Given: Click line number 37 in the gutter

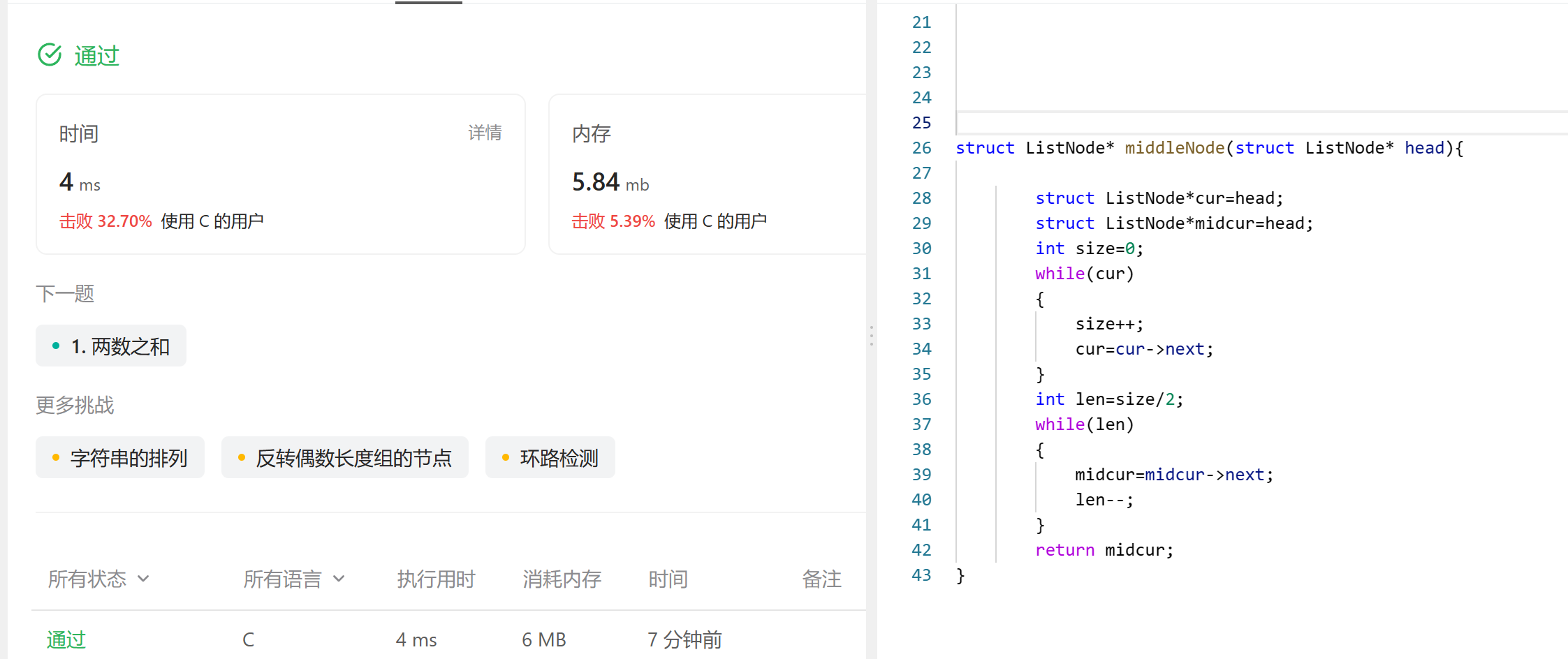Looking at the screenshot, I should pyautogui.click(x=921, y=424).
